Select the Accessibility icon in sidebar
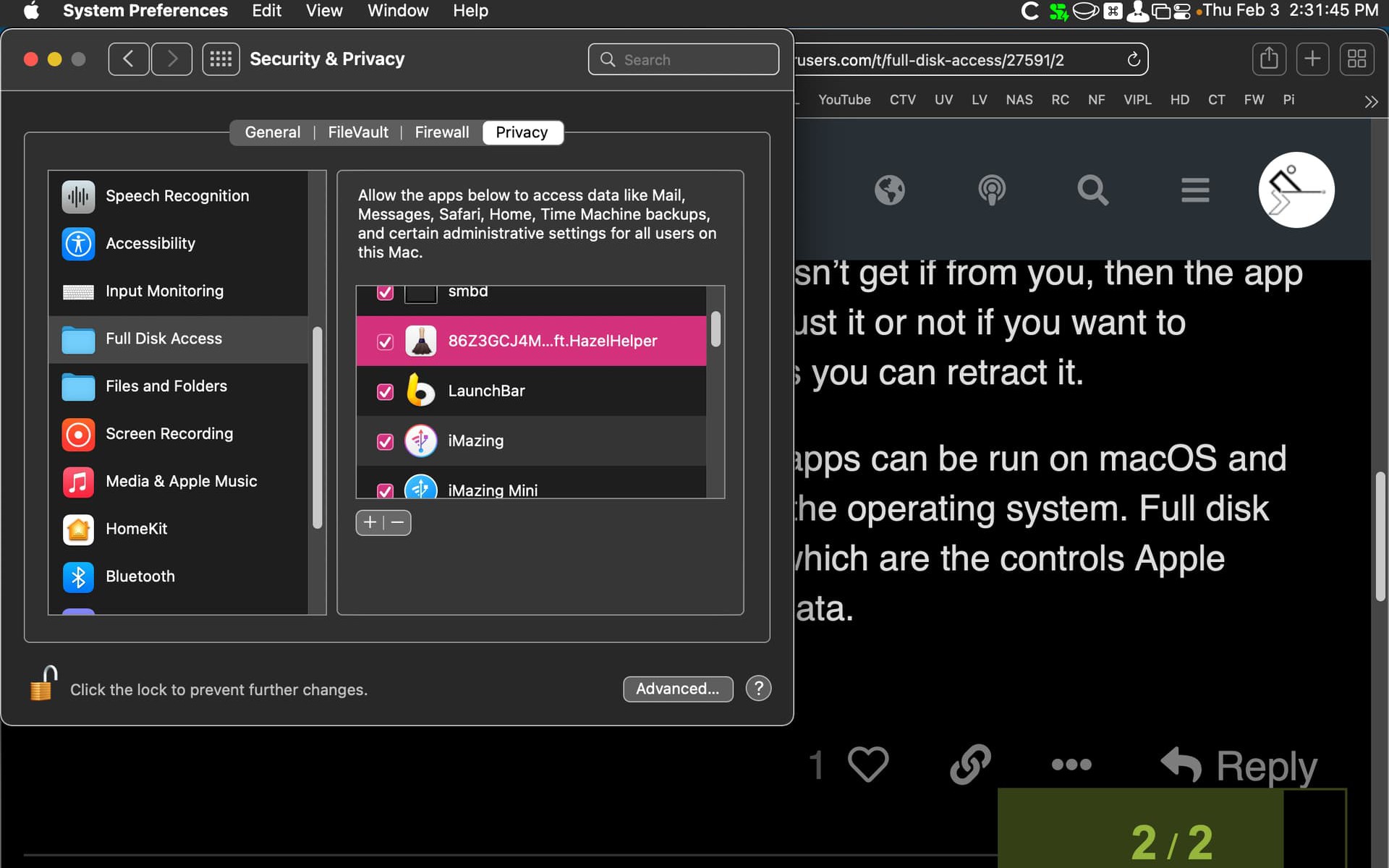The height and width of the screenshot is (868, 1389). click(x=78, y=244)
